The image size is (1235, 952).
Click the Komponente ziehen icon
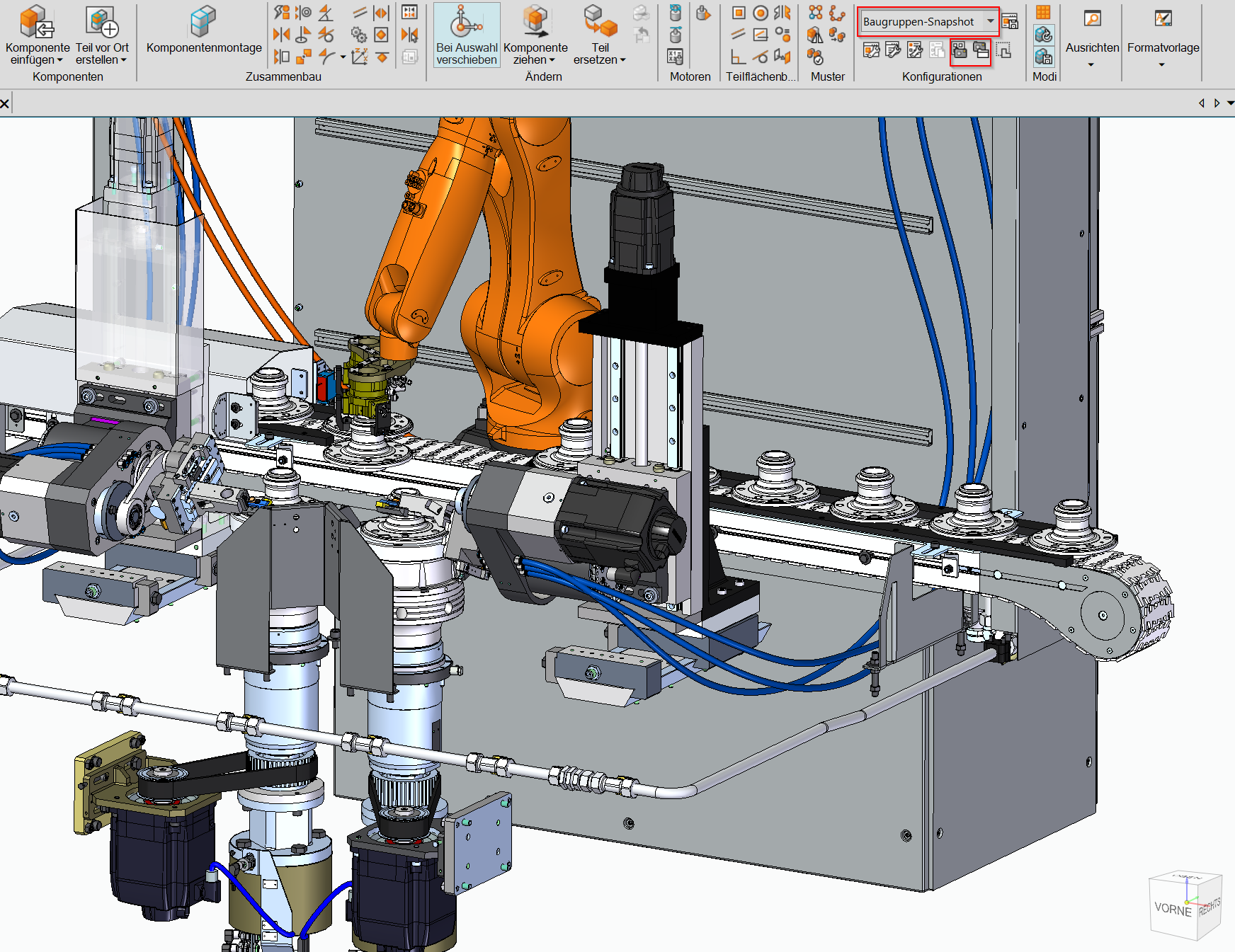point(535,21)
